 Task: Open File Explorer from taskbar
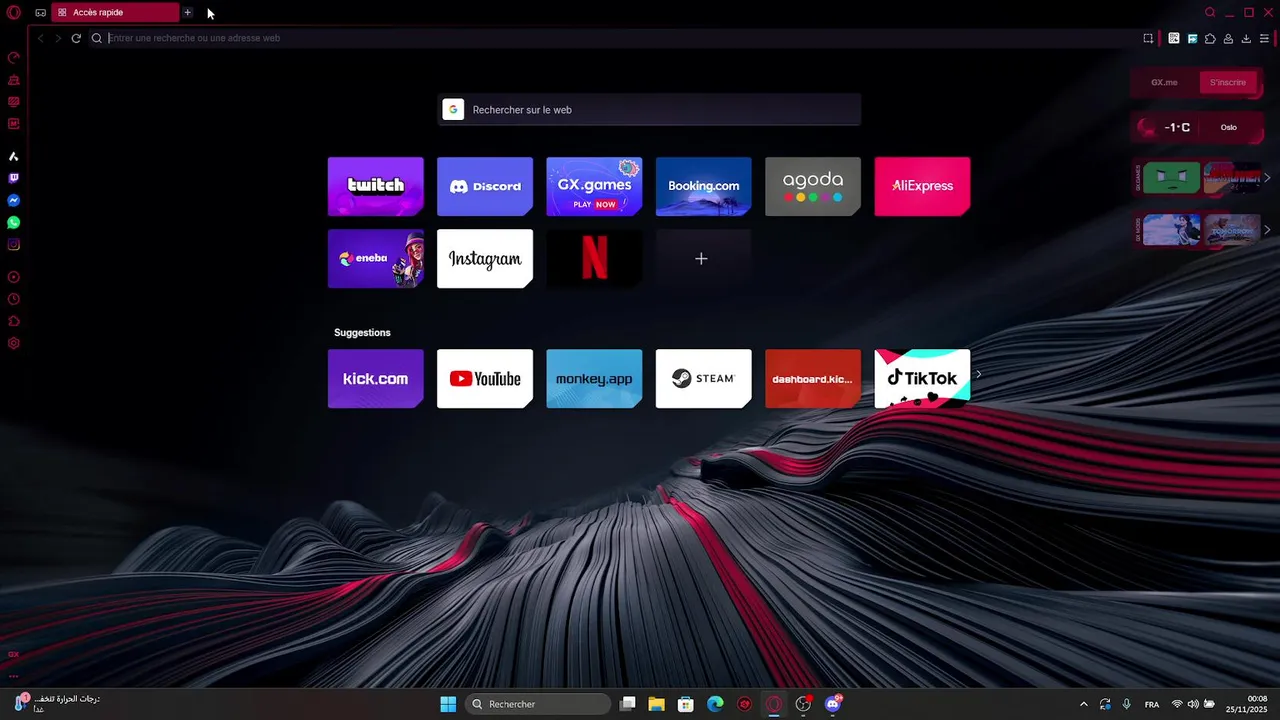[x=656, y=704]
